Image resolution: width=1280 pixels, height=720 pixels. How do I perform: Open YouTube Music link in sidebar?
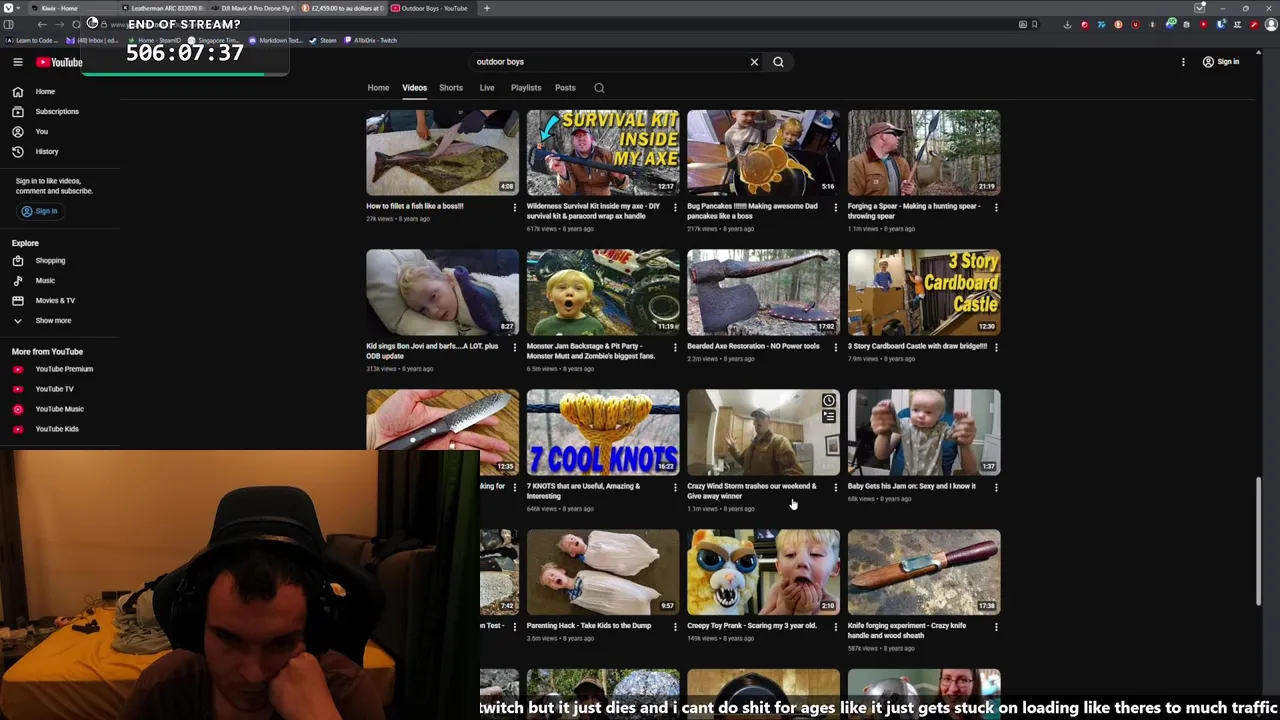[x=59, y=409]
